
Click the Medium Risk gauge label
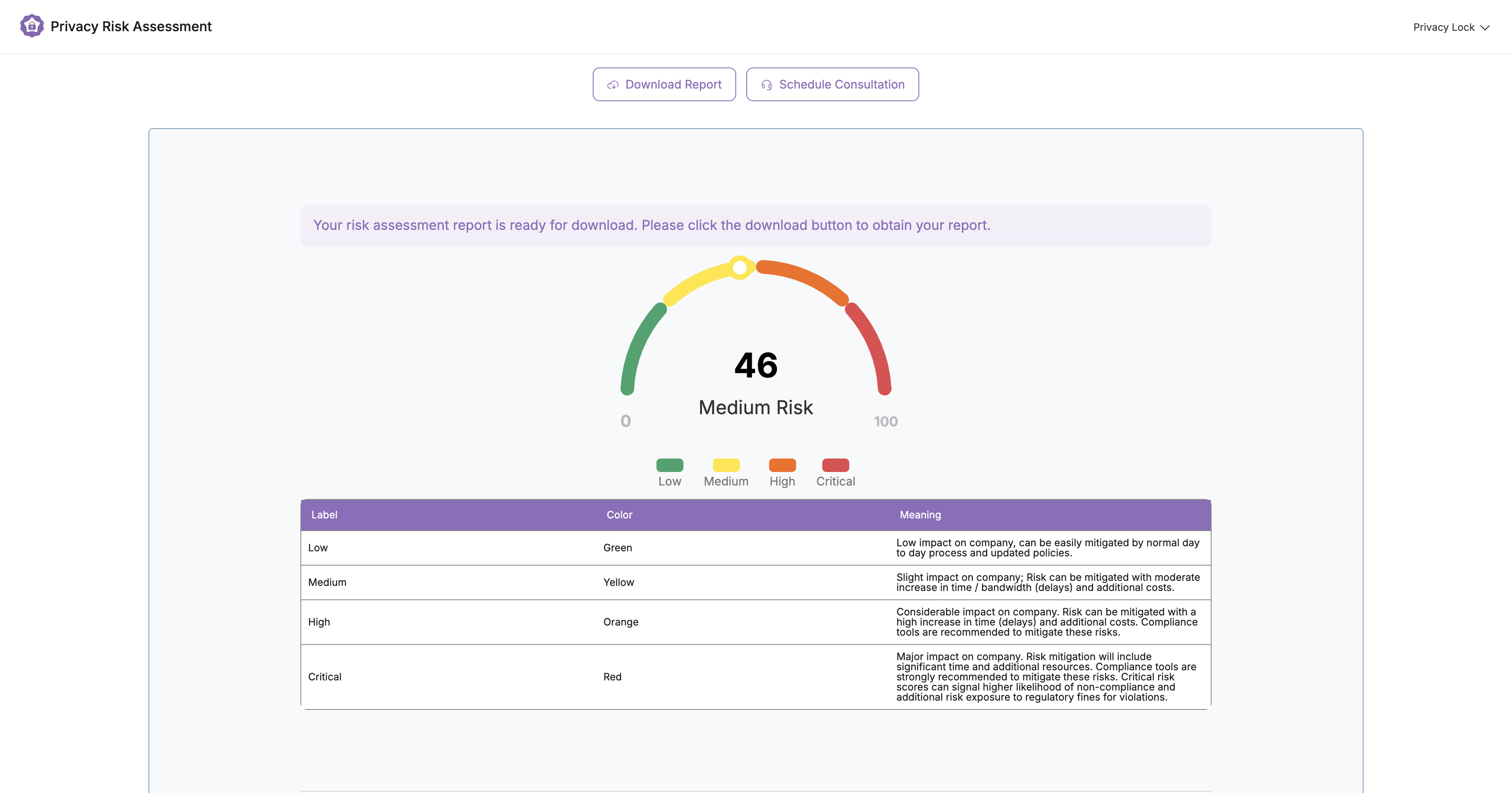(x=756, y=407)
